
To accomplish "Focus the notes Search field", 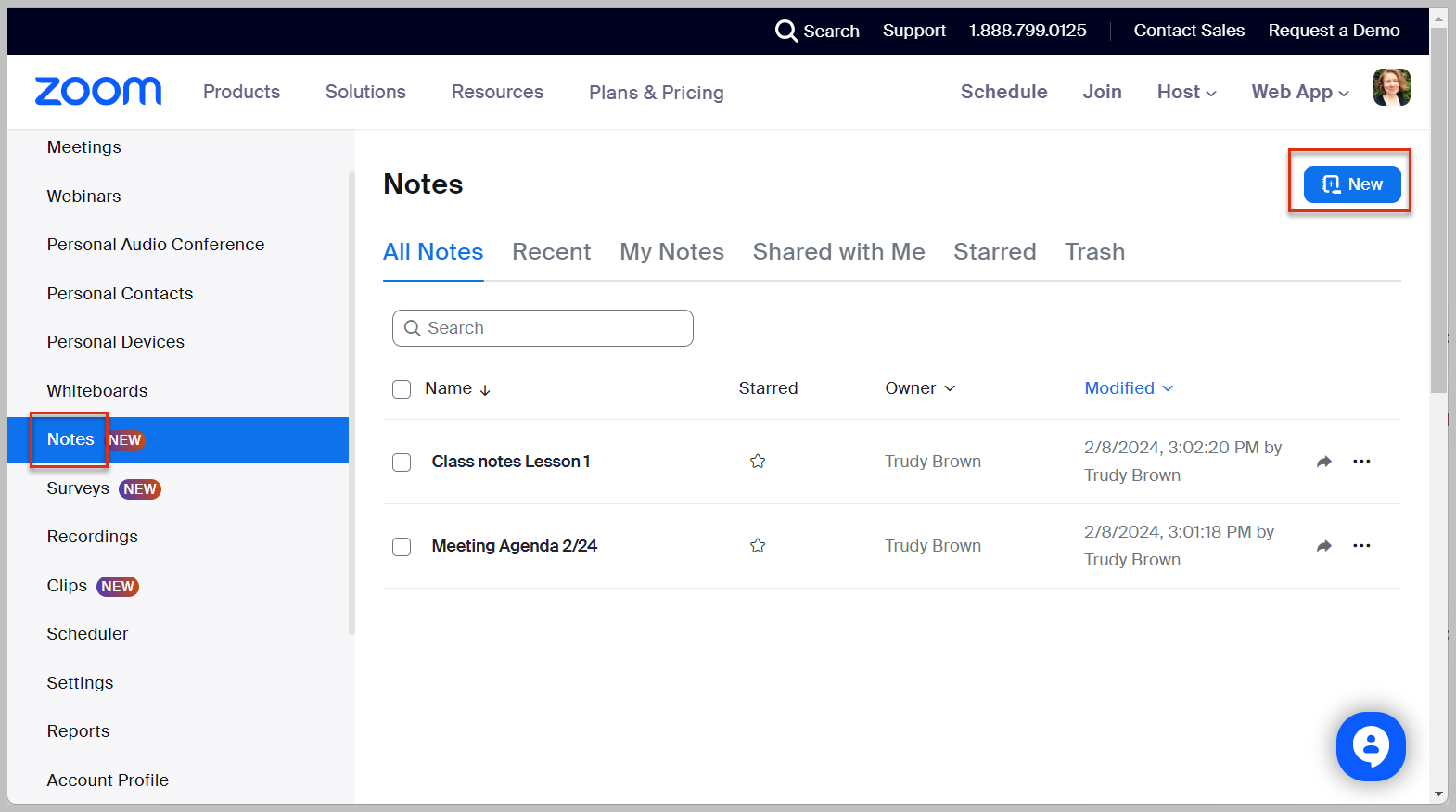I will click(x=543, y=328).
